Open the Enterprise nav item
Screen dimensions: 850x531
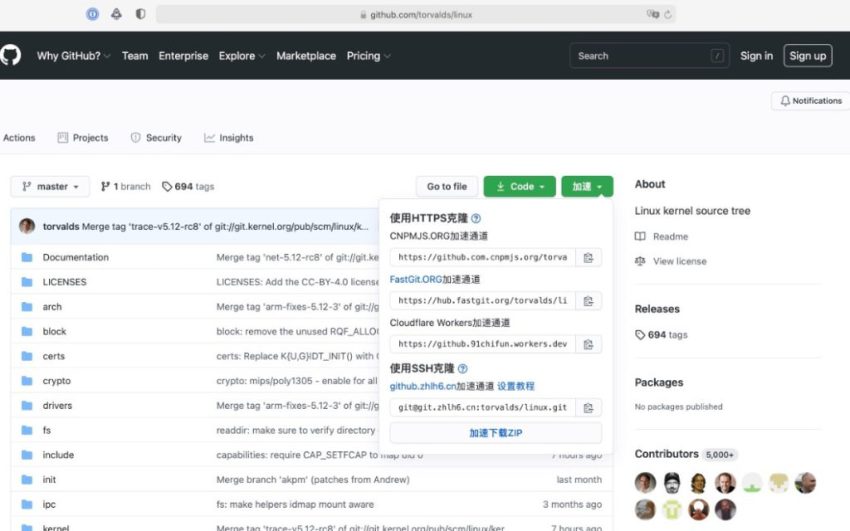click(x=183, y=56)
